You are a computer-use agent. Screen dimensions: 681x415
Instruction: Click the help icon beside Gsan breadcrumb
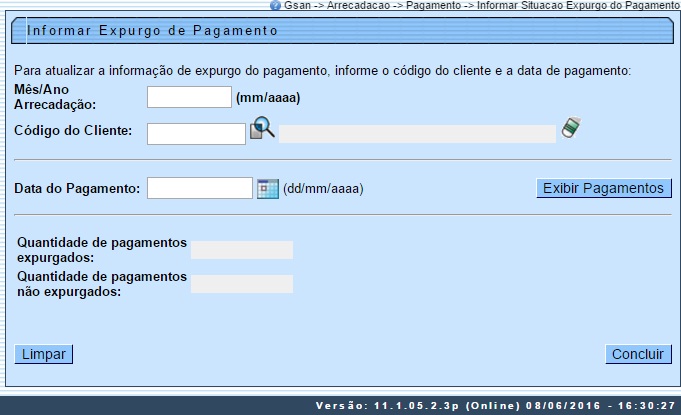coord(275,5)
